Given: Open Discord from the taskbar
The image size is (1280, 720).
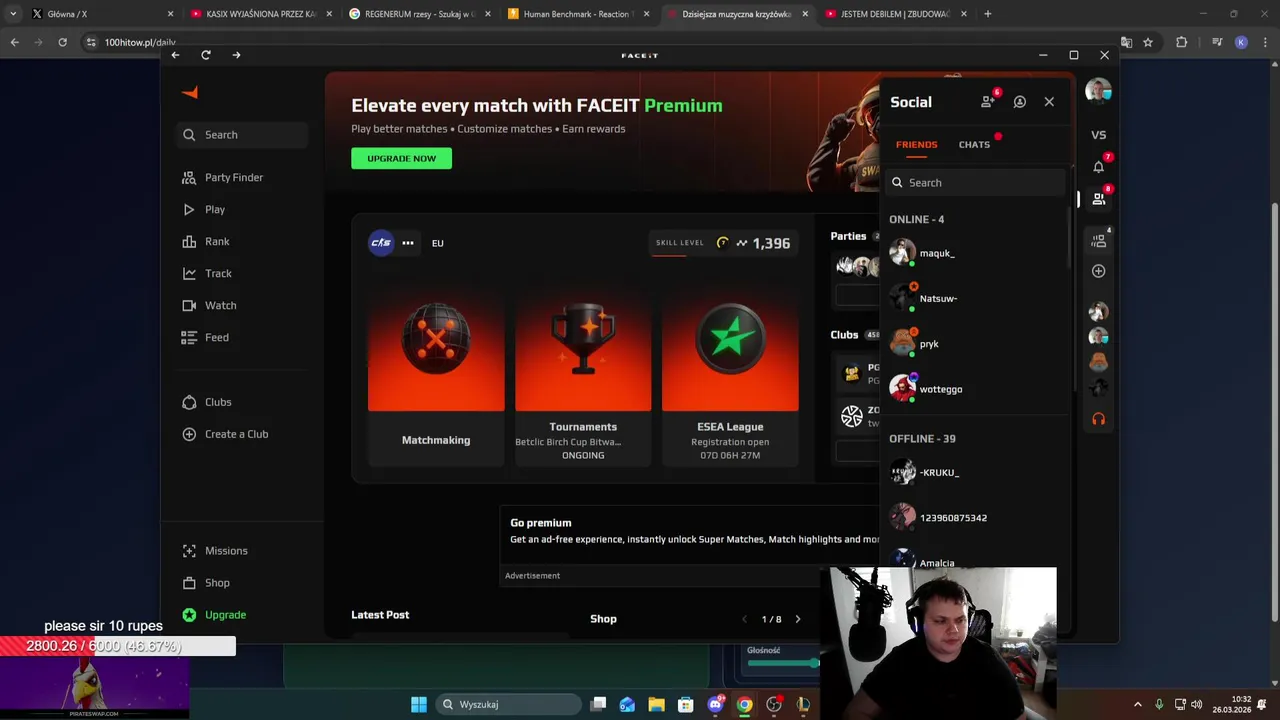Looking at the screenshot, I should point(715,704).
